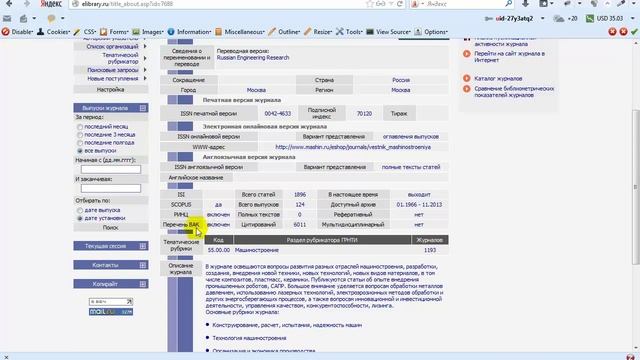Select the последние полгода radio button
Image resolution: width=640 pixels, height=360 pixels.
[80, 143]
